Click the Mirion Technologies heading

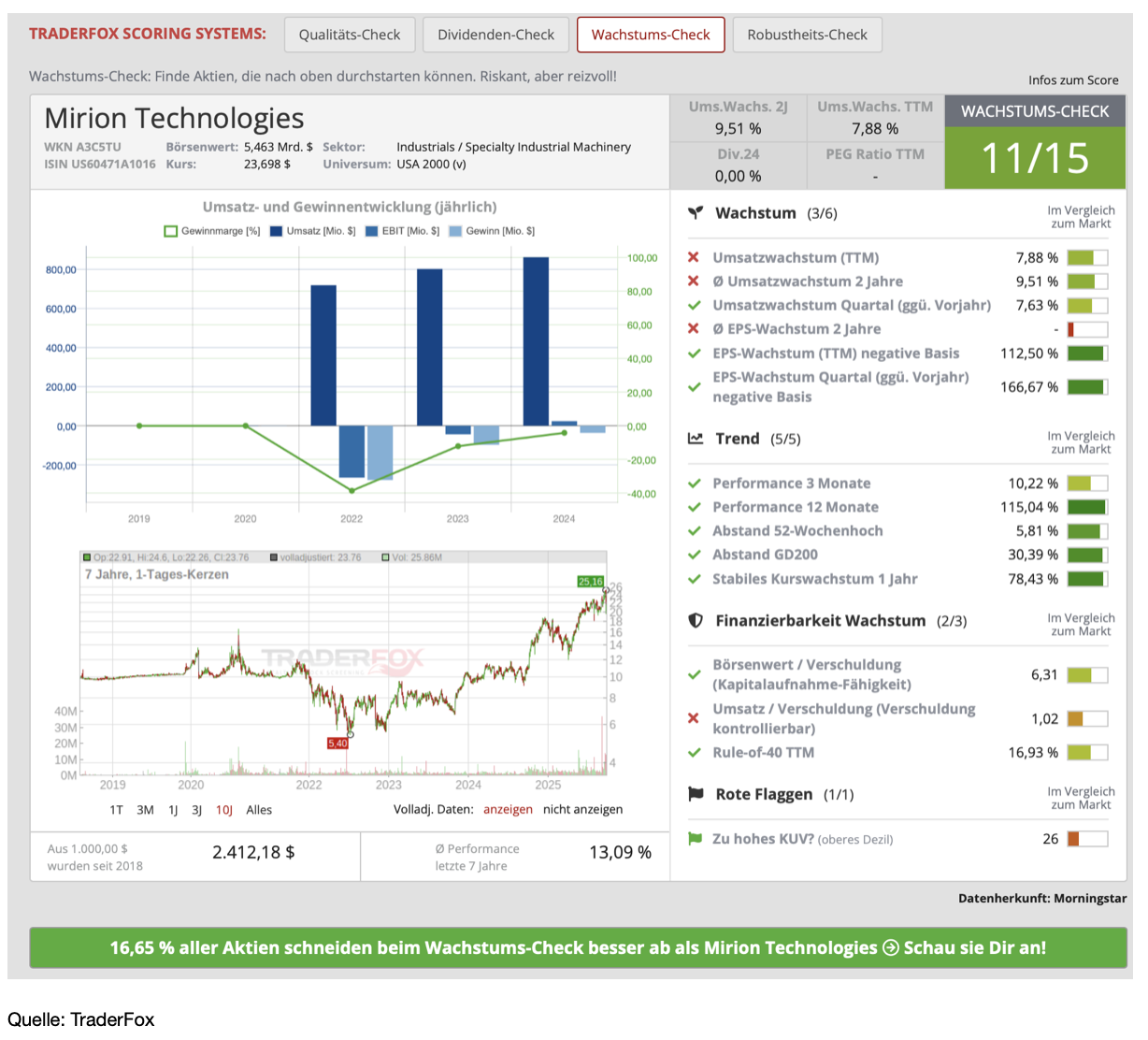point(174,119)
